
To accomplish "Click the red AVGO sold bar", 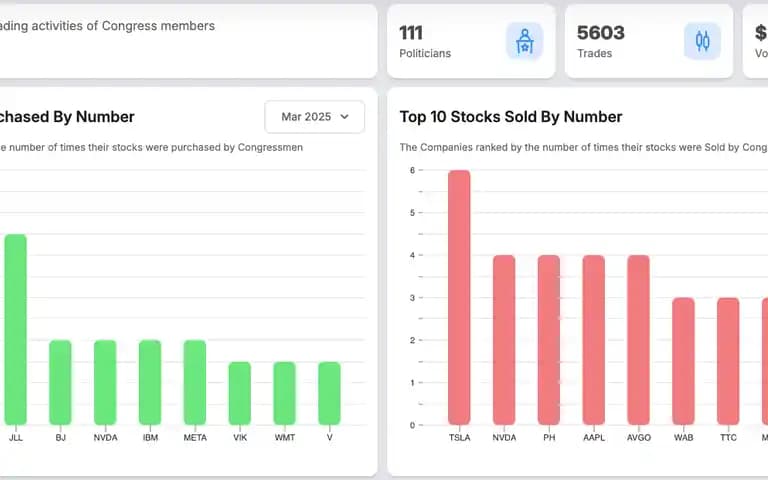I will point(639,340).
